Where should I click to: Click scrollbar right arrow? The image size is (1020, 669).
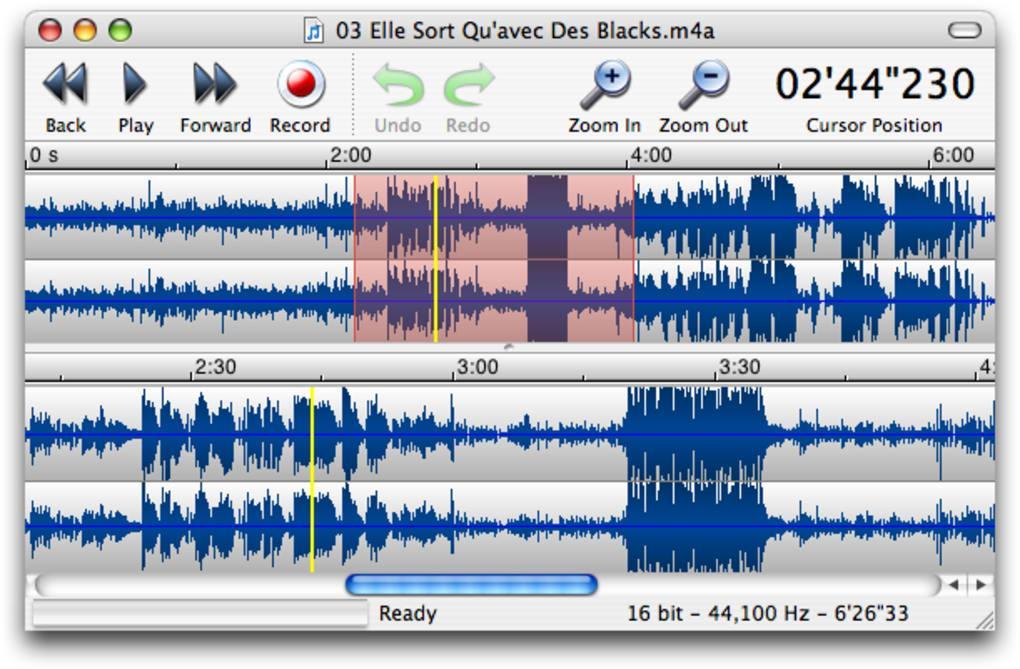coord(981,584)
